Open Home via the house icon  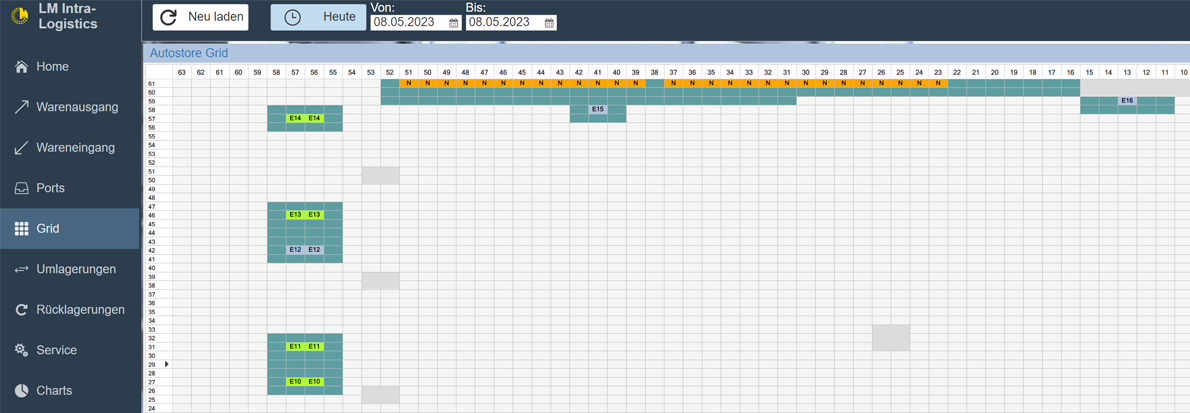pos(21,67)
